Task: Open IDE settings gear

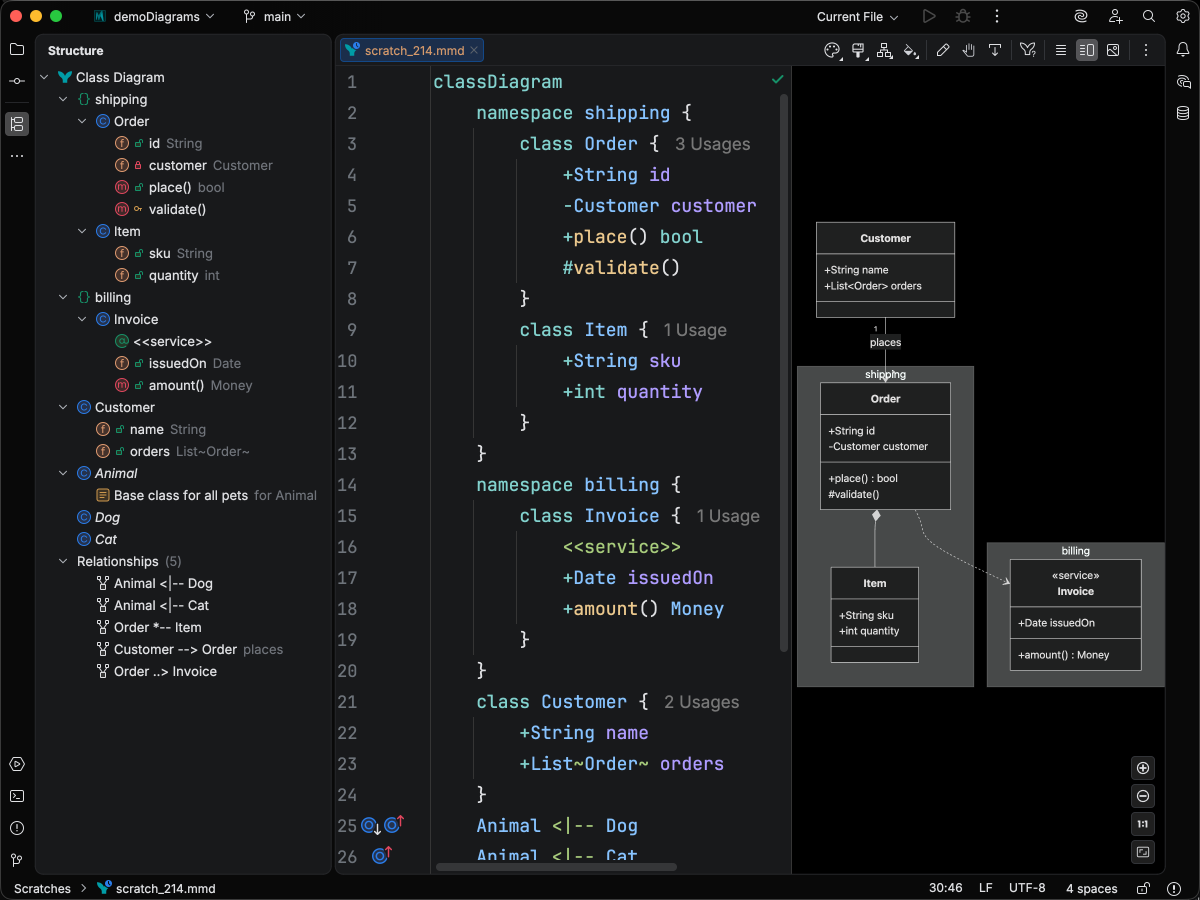Action: pos(1181,16)
